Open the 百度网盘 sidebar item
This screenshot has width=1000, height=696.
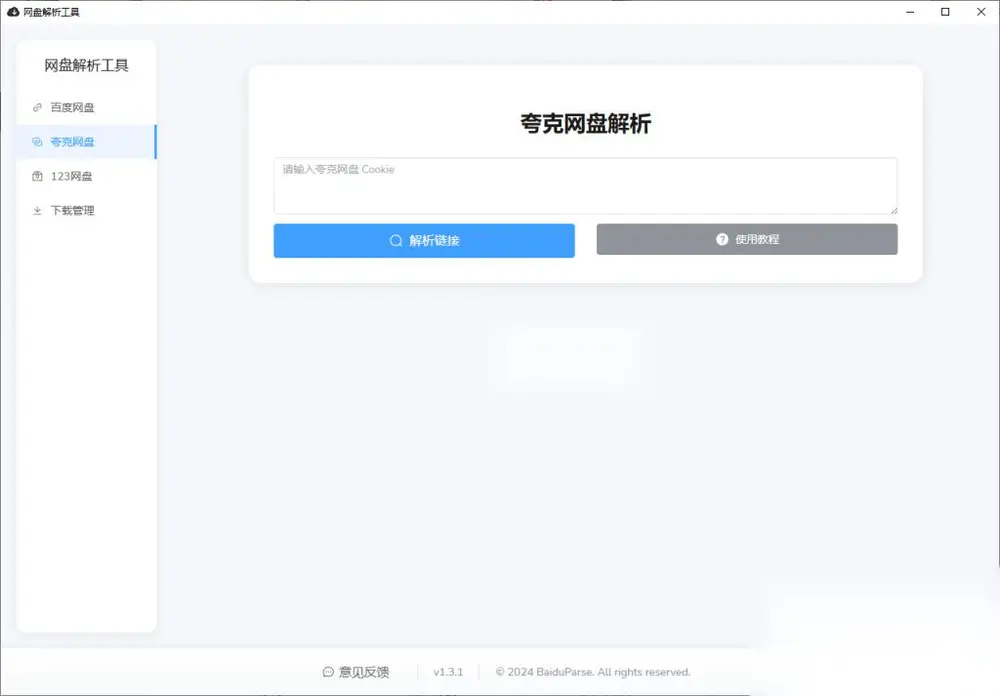87,107
